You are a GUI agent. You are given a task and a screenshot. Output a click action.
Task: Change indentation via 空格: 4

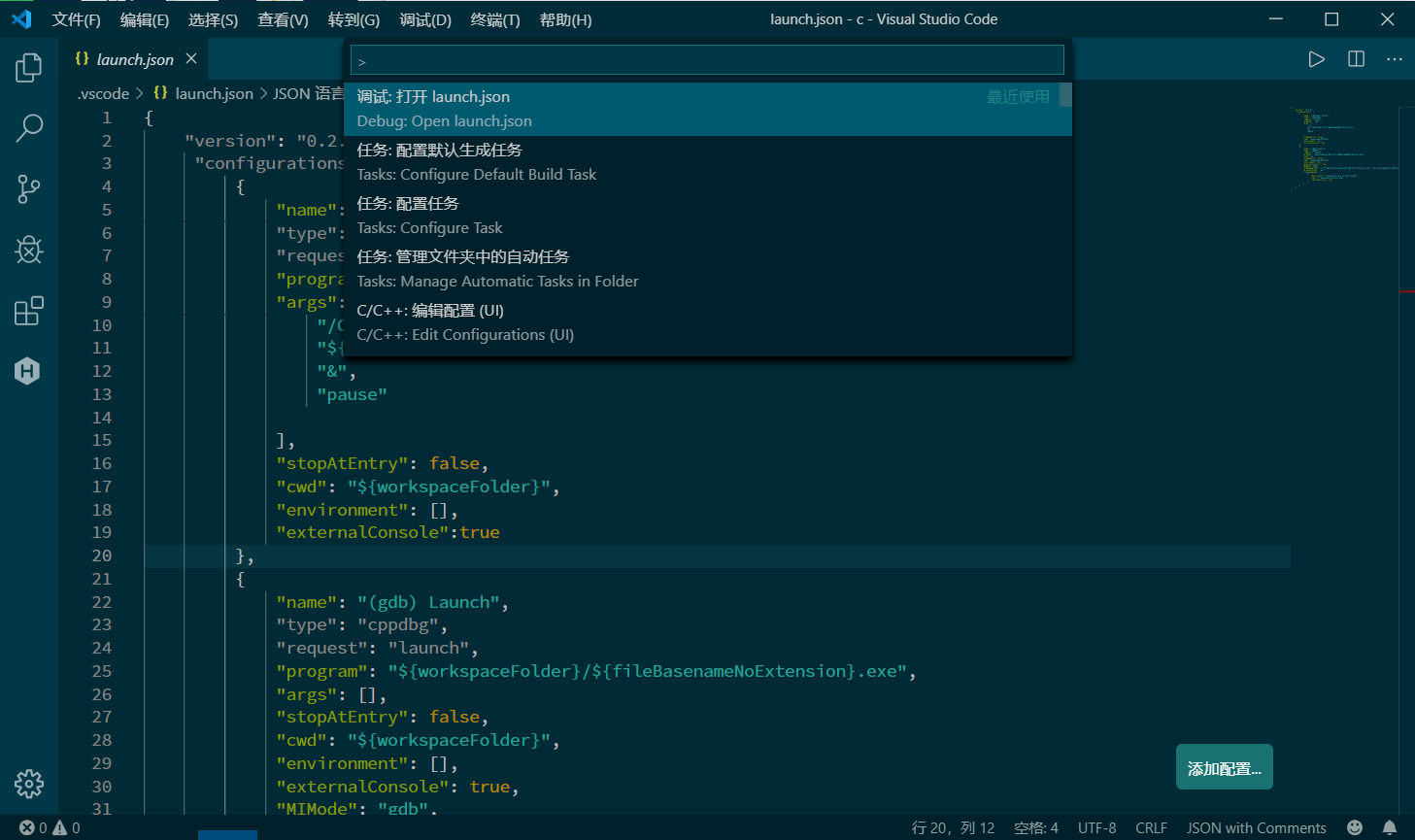1036,828
